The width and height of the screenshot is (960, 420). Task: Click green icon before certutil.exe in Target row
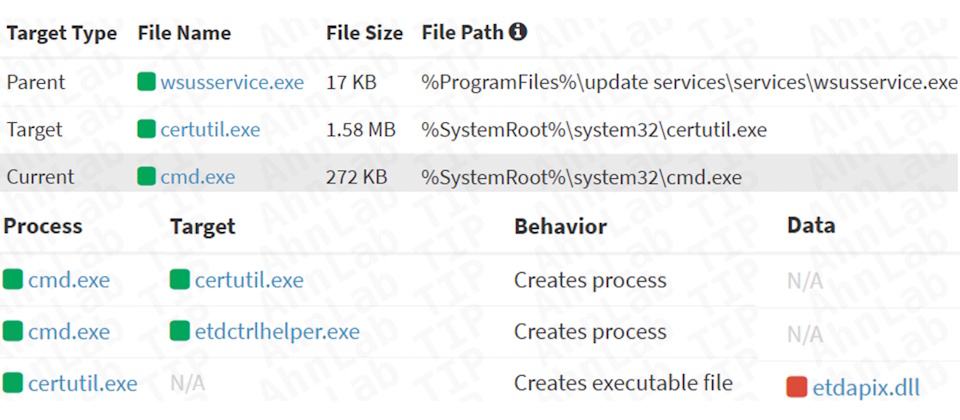click(x=147, y=129)
